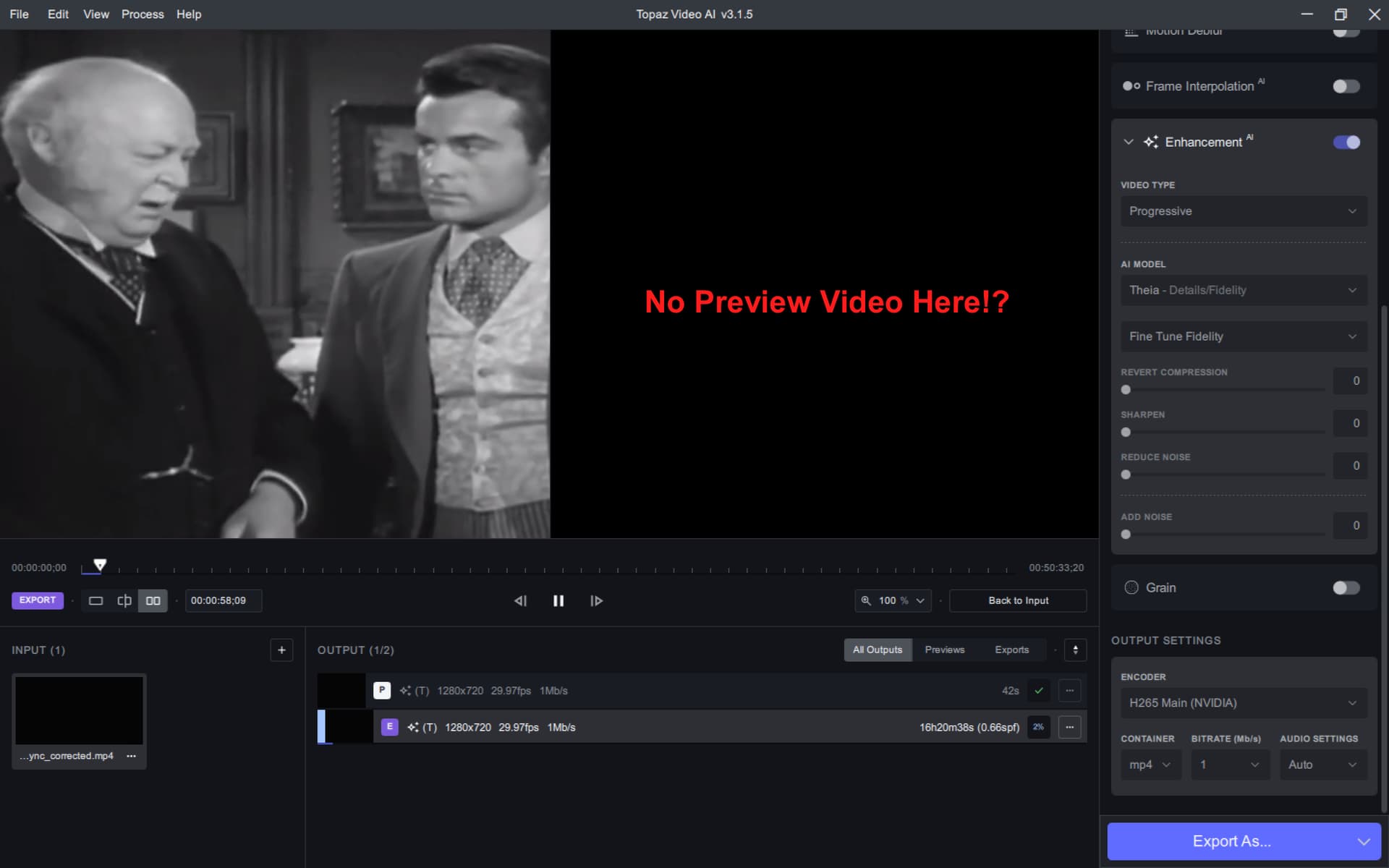Open Video Type Progressive dropdown
This screenshot has height=868, width=1389.
(x=1243, y=211)
